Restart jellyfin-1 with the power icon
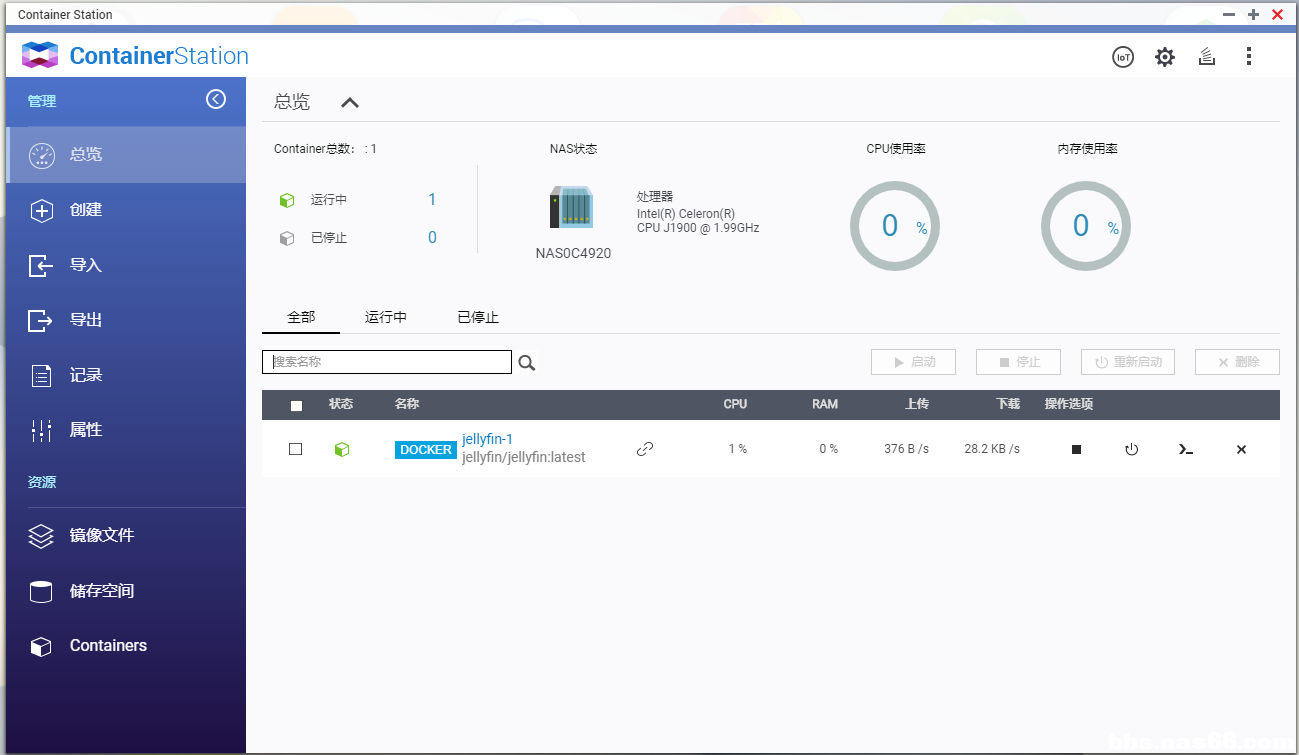1299x755 pixels. pos(1131,449)
